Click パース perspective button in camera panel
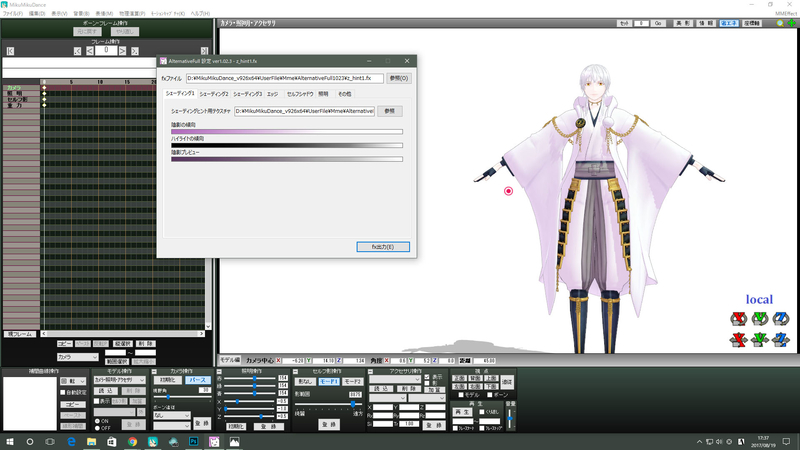The width and height of the screenshot is (800, 450). point(197,380)
